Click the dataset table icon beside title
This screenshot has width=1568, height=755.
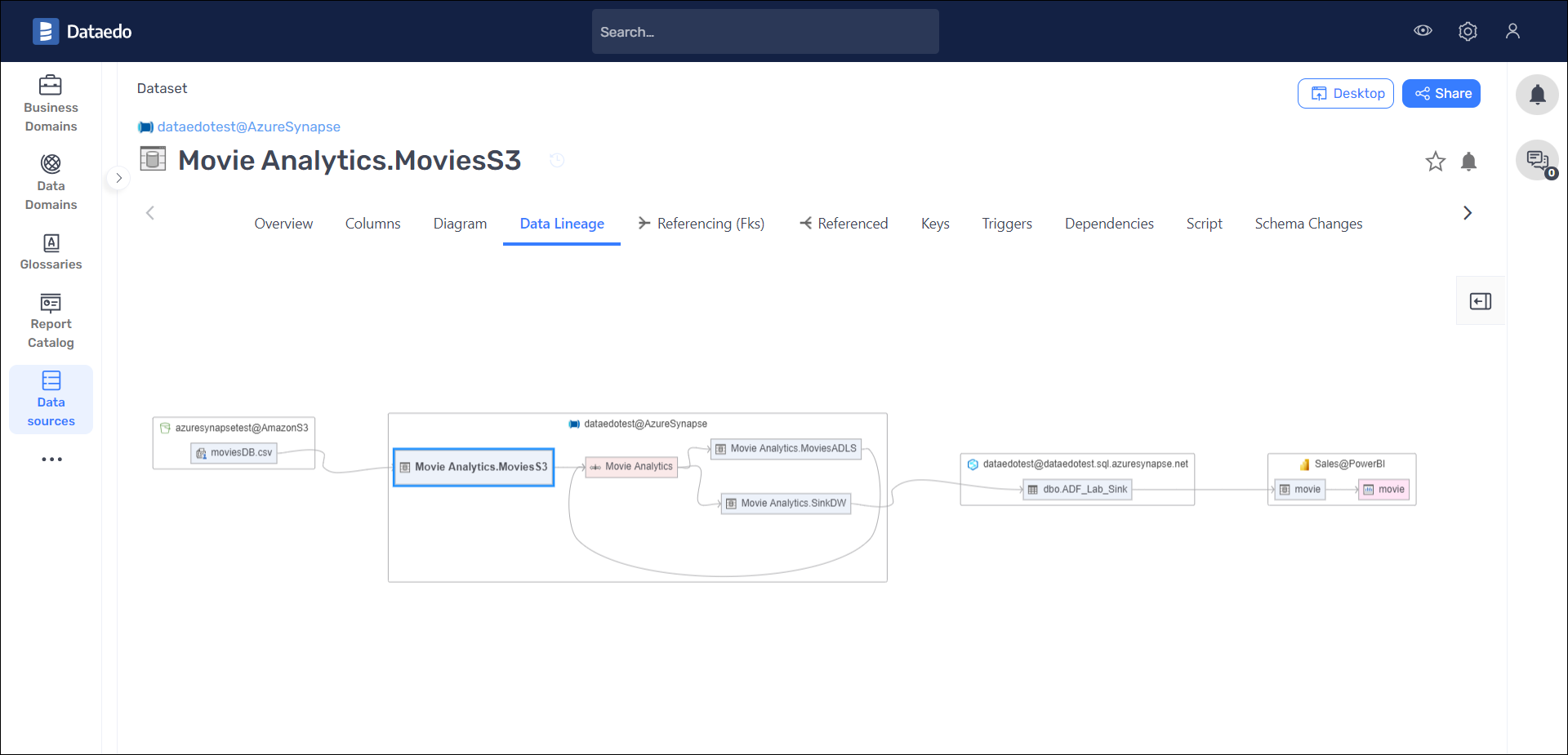[153, 158]
